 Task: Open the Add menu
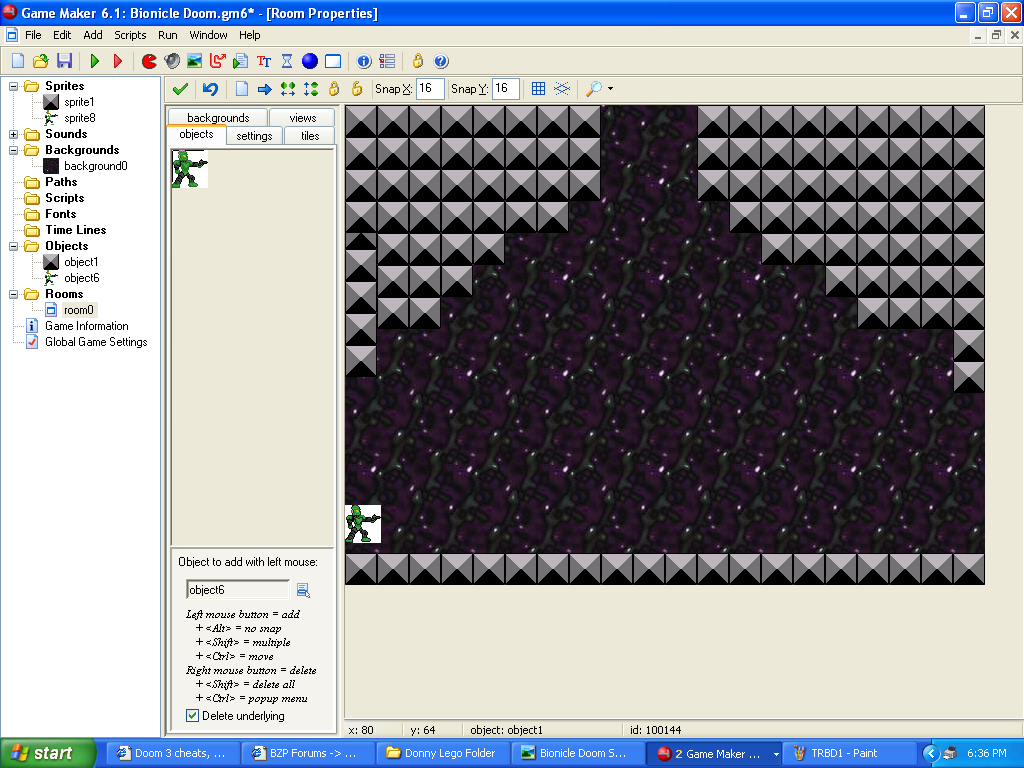[93, 35]
